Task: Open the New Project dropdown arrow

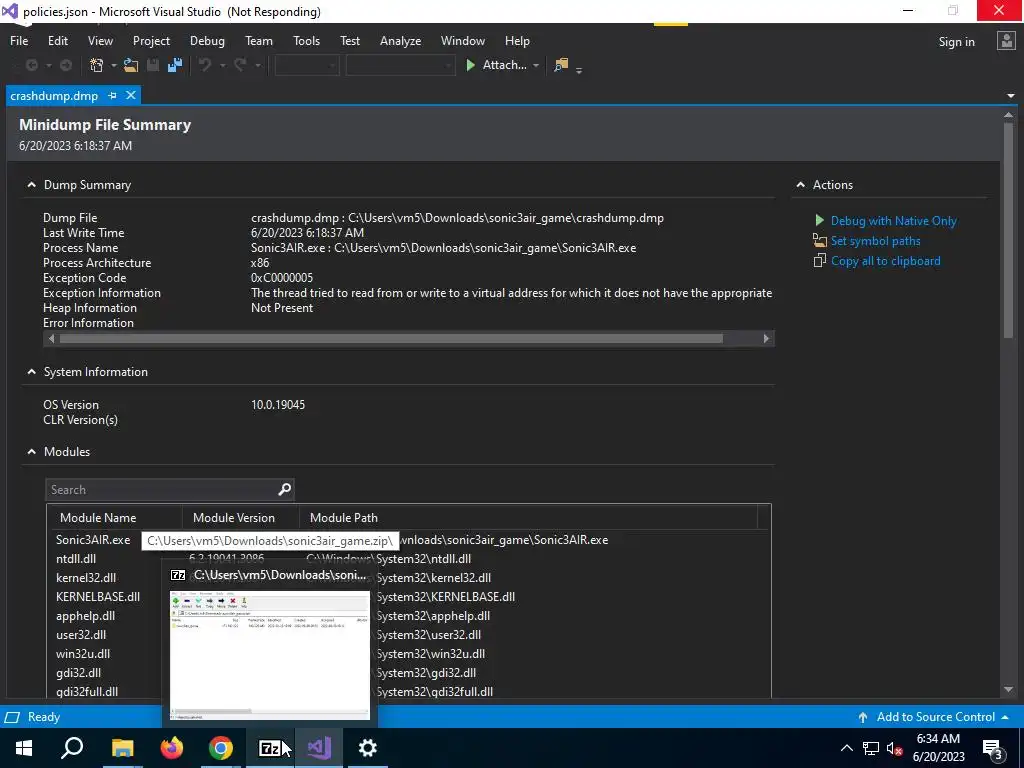Action: pyautogui.click(x=114, y=65)
